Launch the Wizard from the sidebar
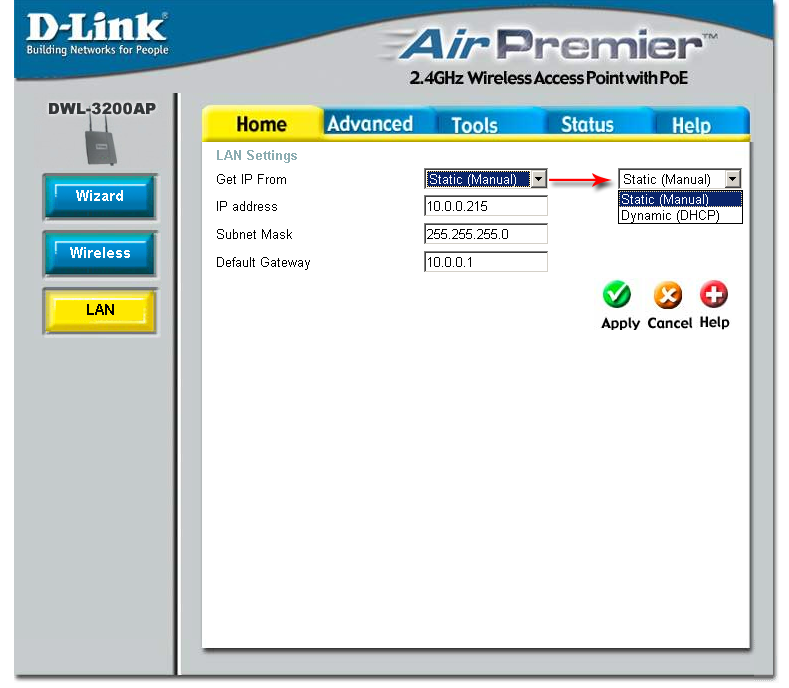 click(100, 196)
